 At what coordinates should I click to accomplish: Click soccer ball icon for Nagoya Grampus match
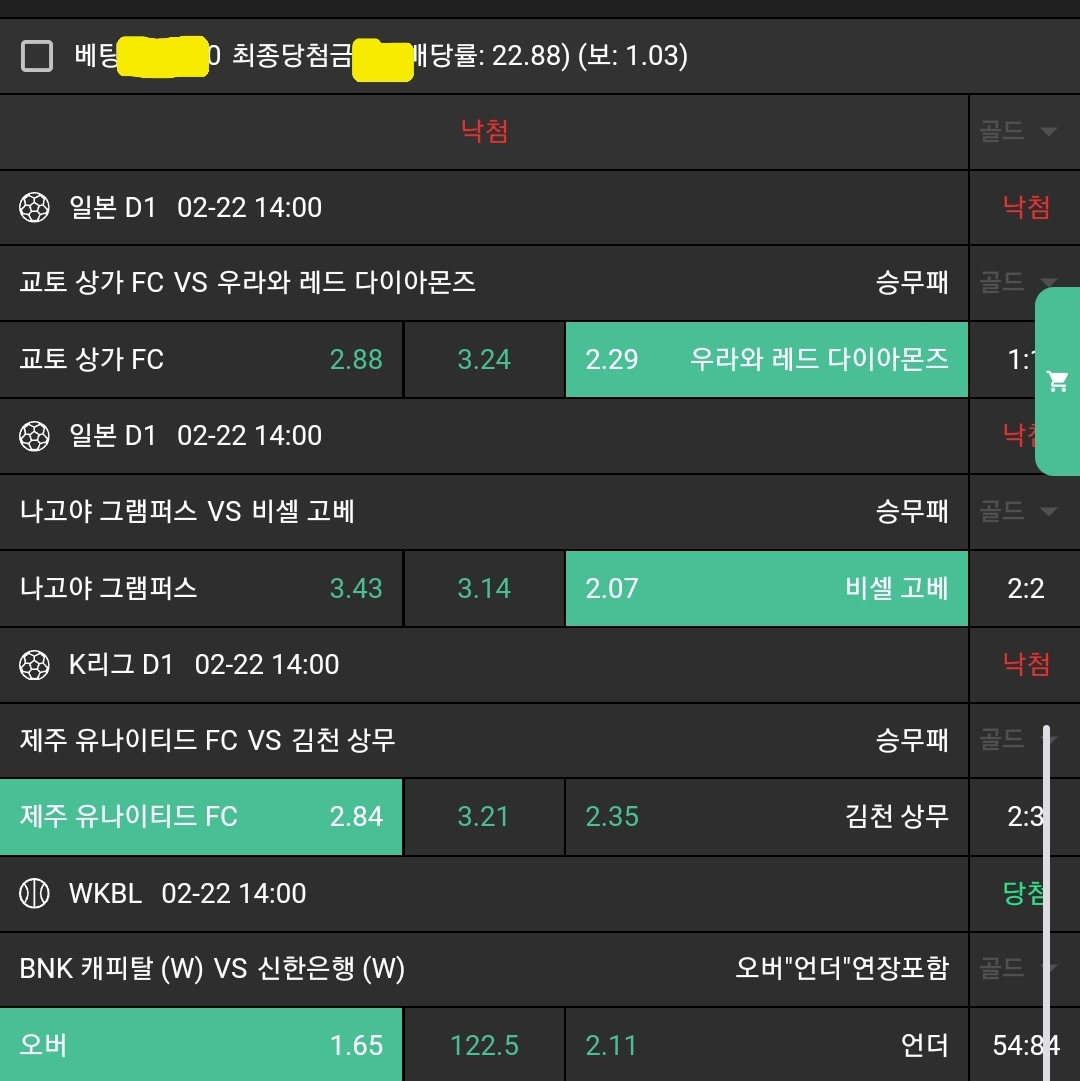click(x=35, y=436)
